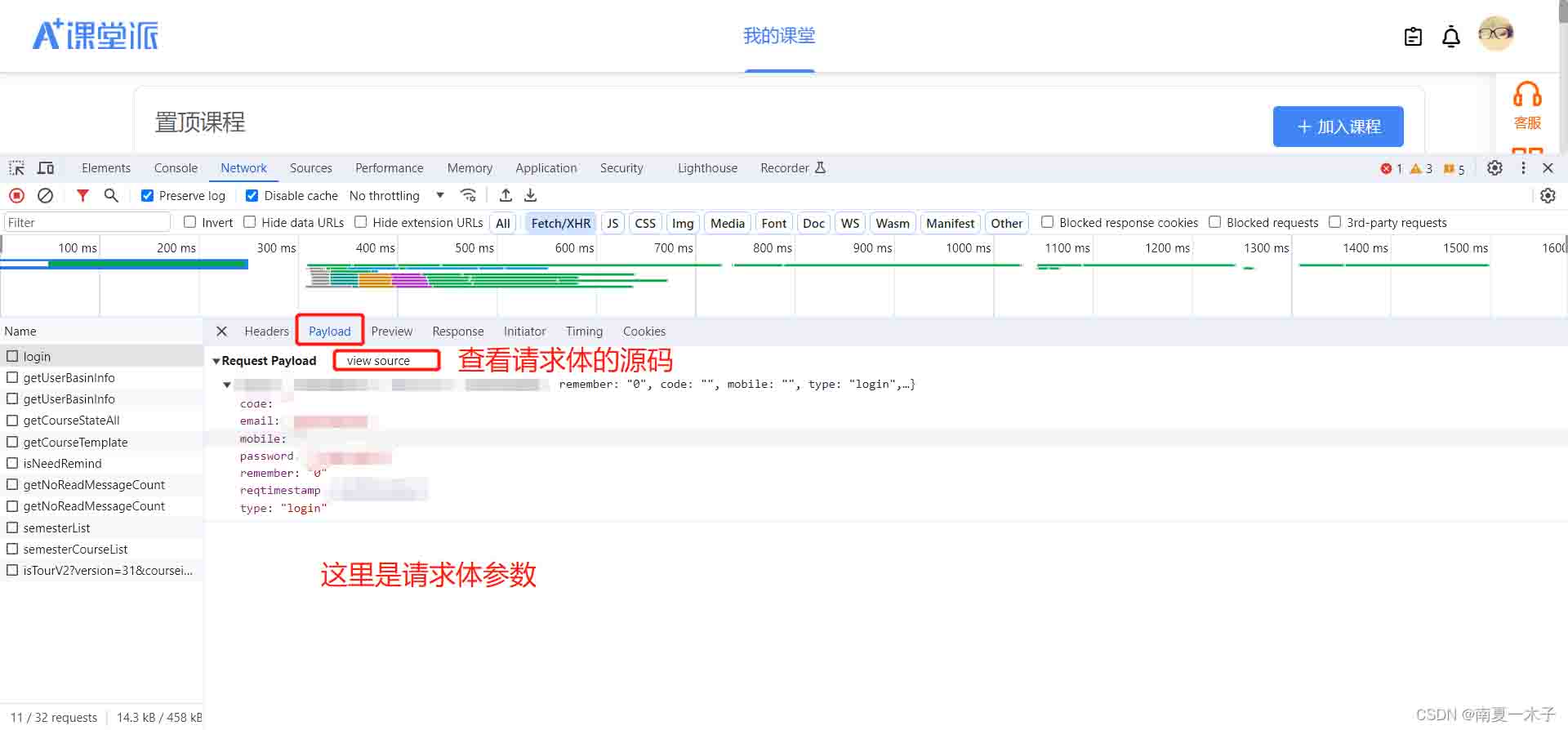Clear the network log

[46, 196]
